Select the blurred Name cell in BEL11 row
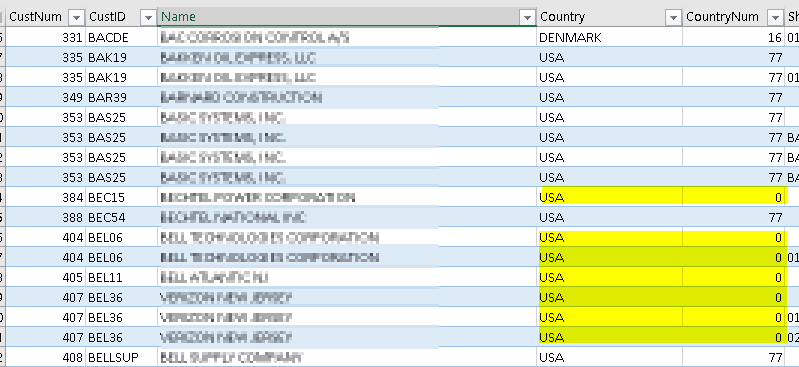The height and width of the screenshot is (367, 799). pyautogui.click(x=347, y=277)
